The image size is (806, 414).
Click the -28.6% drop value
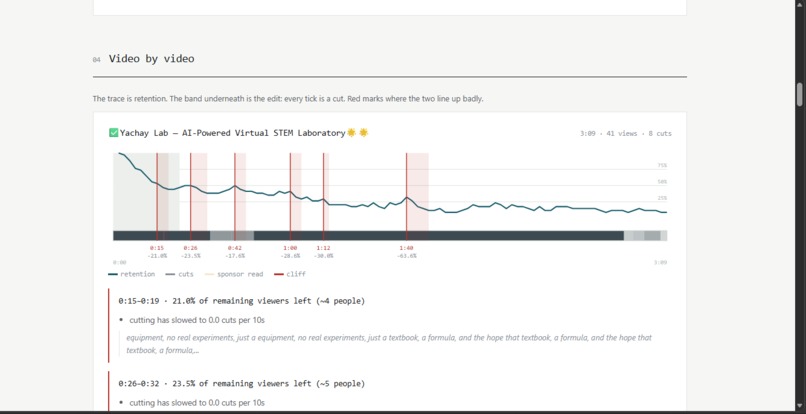point(290,256)
